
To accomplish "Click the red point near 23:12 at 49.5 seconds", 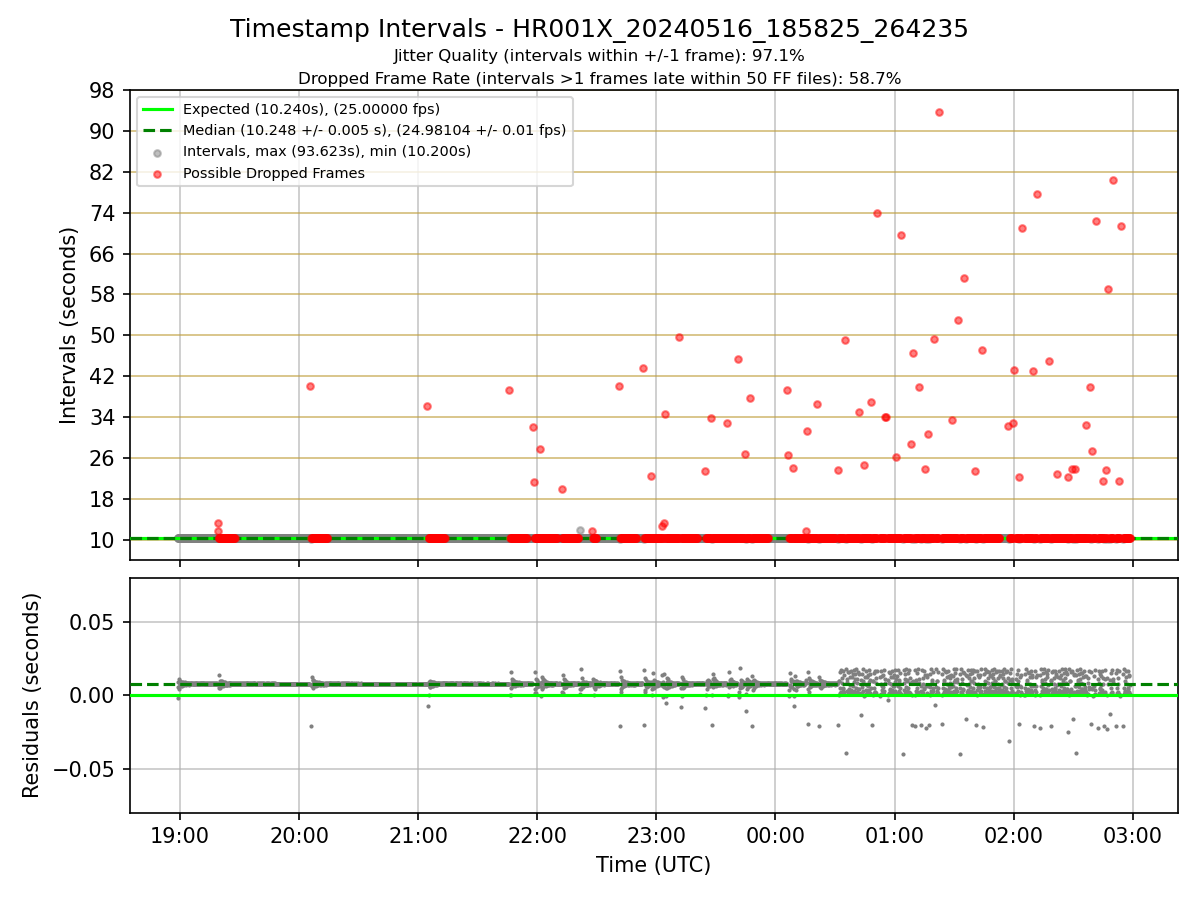I will (679, 337).
